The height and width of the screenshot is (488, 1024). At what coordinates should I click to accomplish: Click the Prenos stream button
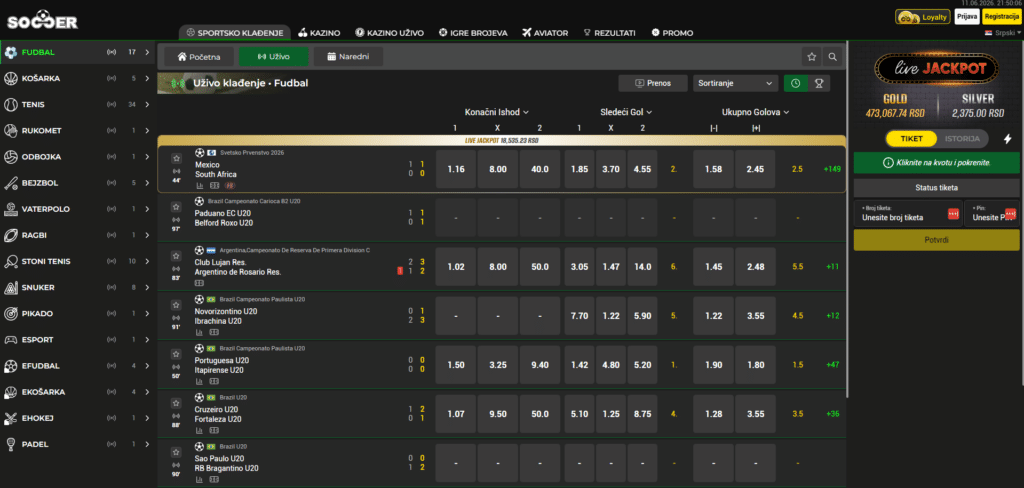click(x=653, y=83)
